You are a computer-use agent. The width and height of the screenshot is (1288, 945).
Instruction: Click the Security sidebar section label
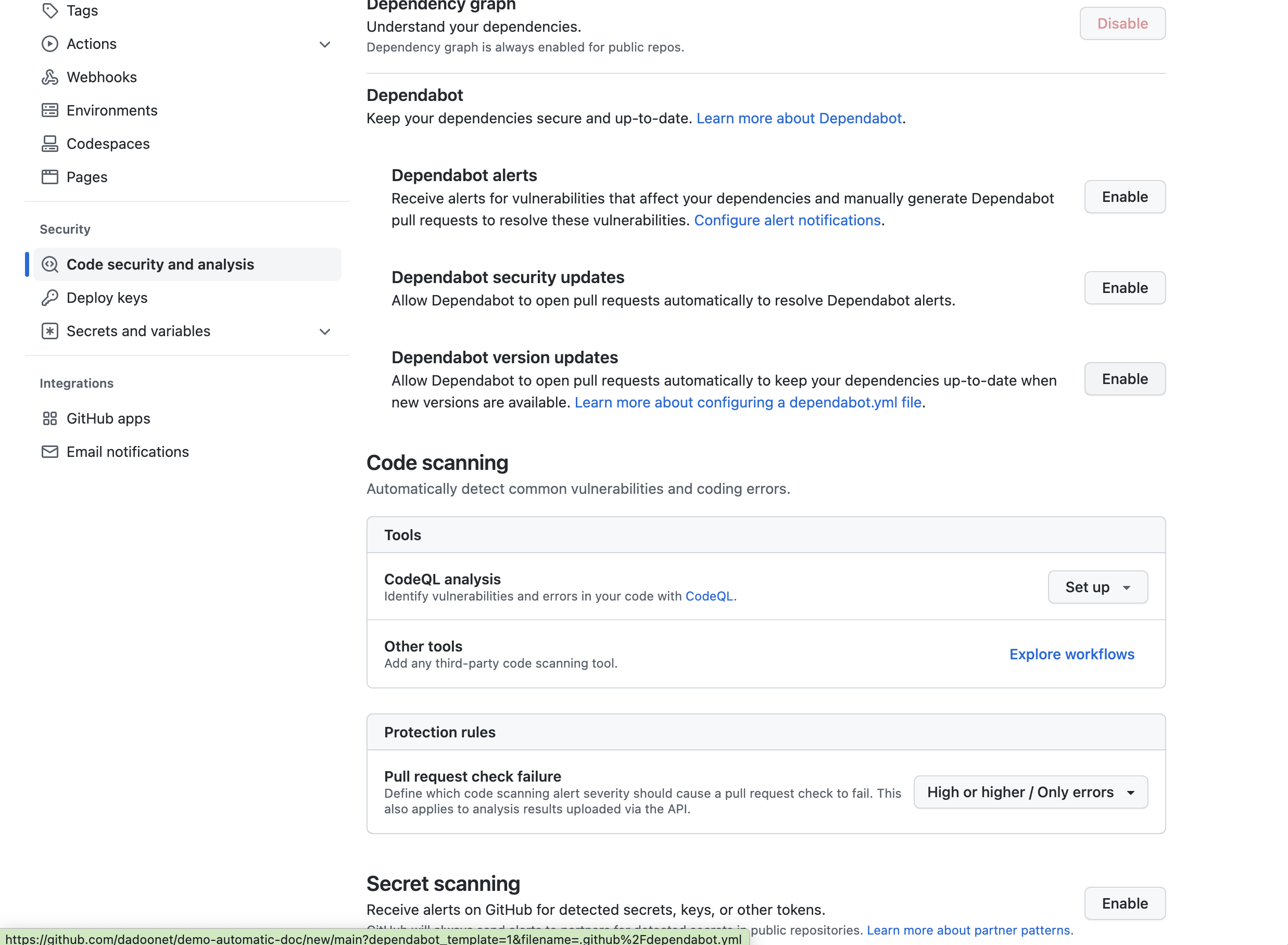click(x=65, y=229)
